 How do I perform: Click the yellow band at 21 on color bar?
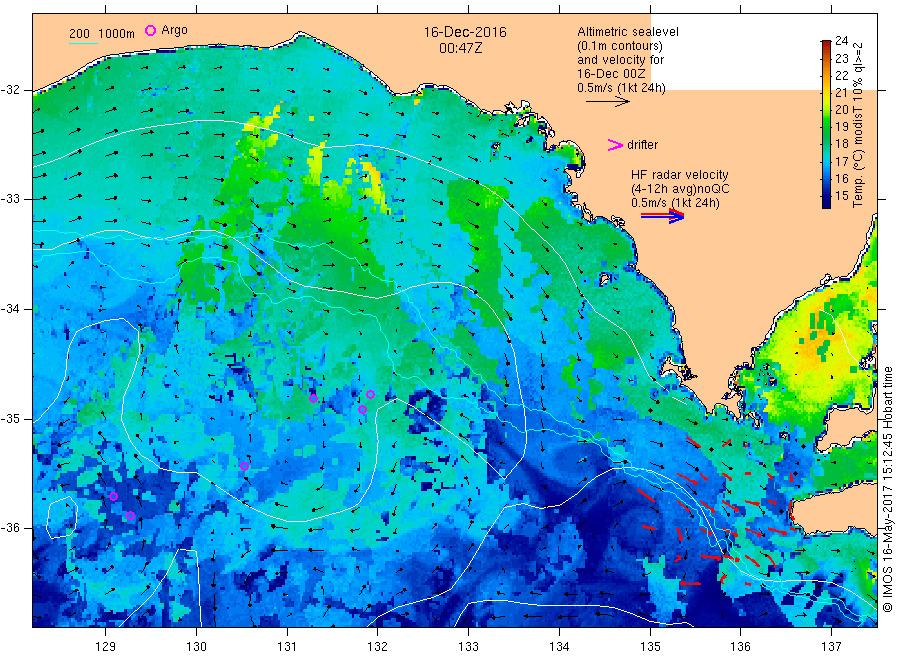coord(826,92)
